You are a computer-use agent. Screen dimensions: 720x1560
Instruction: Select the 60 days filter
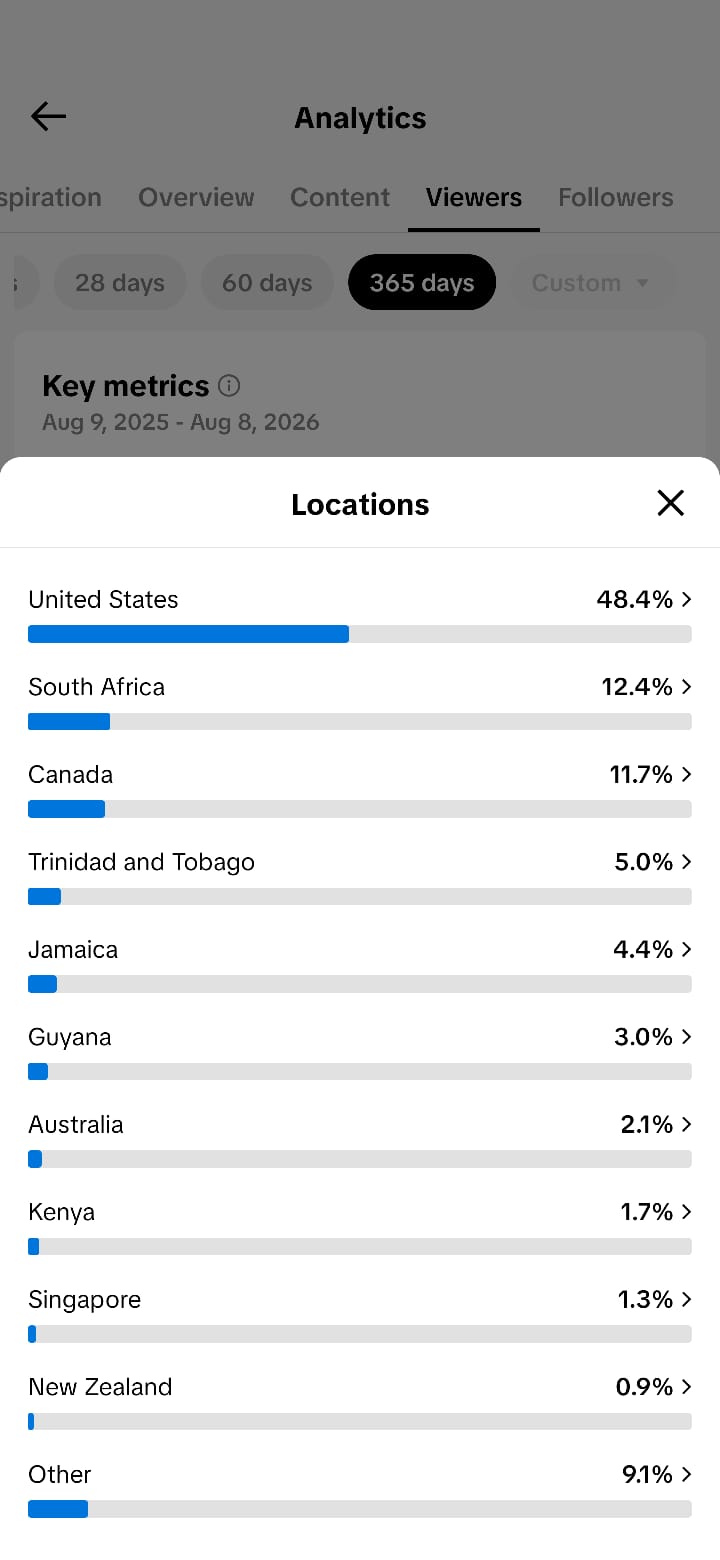[x=267, y=282]
